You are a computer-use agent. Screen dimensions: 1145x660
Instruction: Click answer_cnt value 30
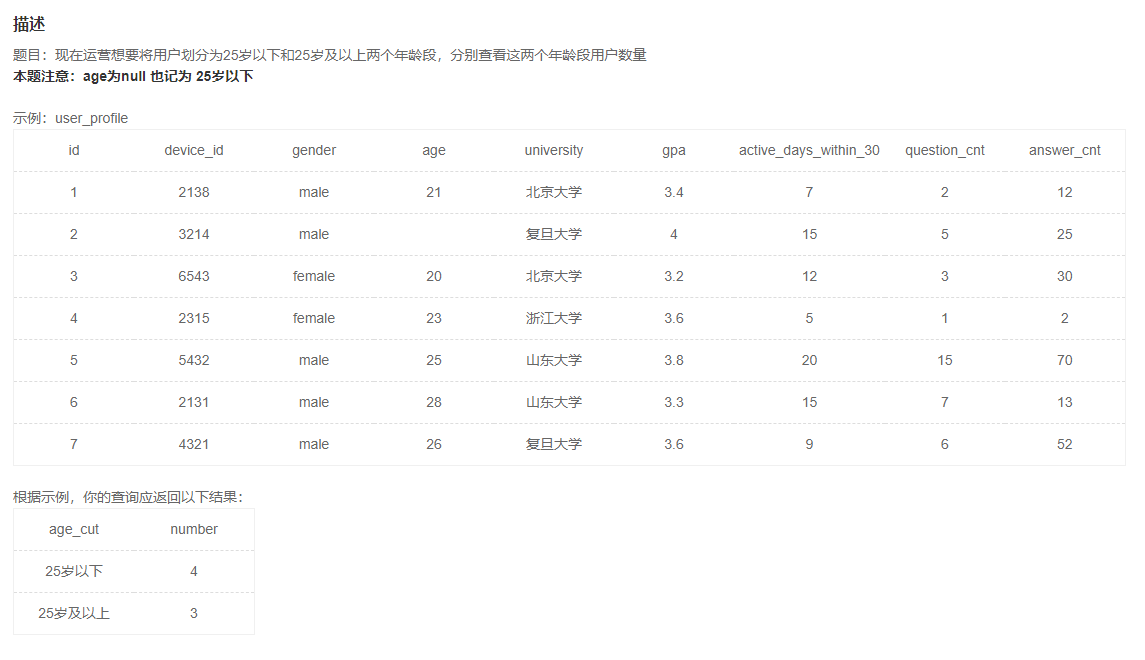pos(1065,276)
